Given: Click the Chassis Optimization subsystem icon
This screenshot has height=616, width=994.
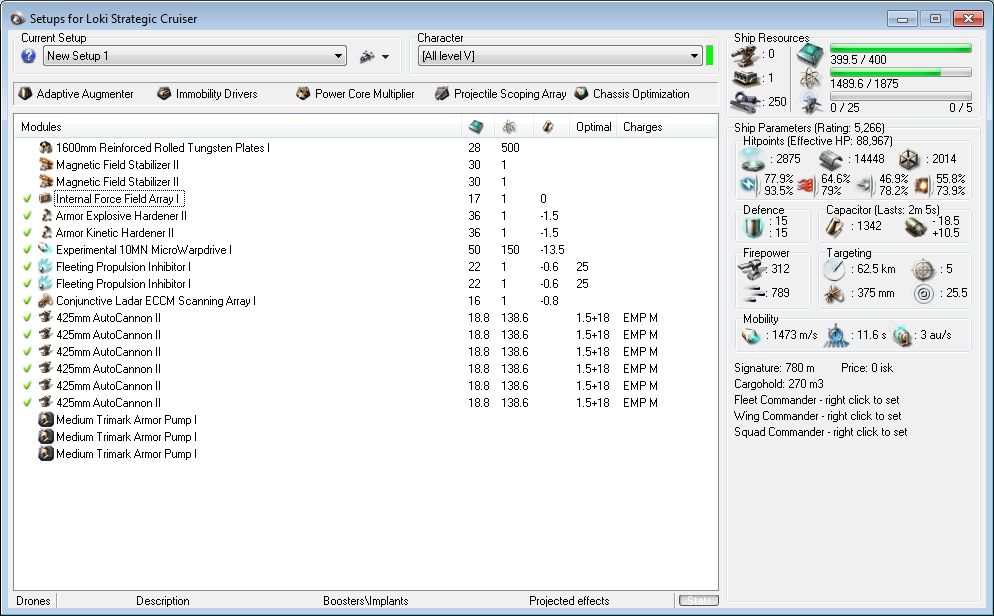Looking at the screenshot, I should pos(581,94).
